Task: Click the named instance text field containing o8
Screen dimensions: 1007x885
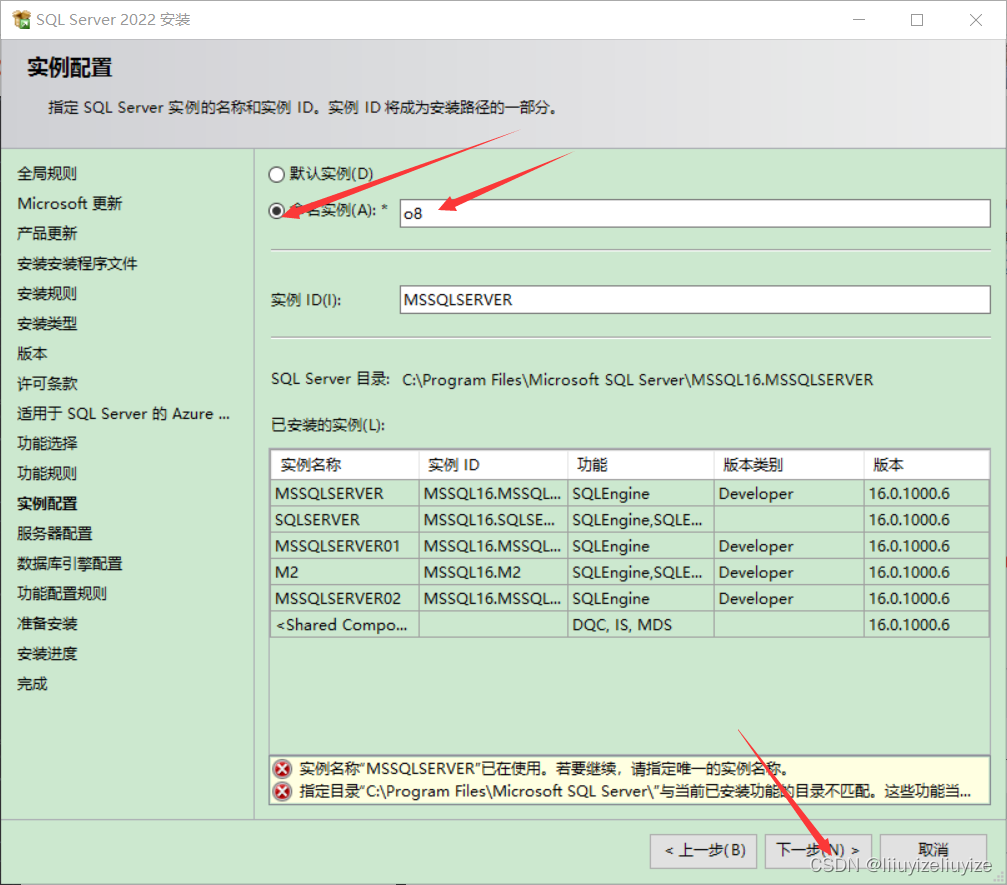Action: tap(695, 213)
